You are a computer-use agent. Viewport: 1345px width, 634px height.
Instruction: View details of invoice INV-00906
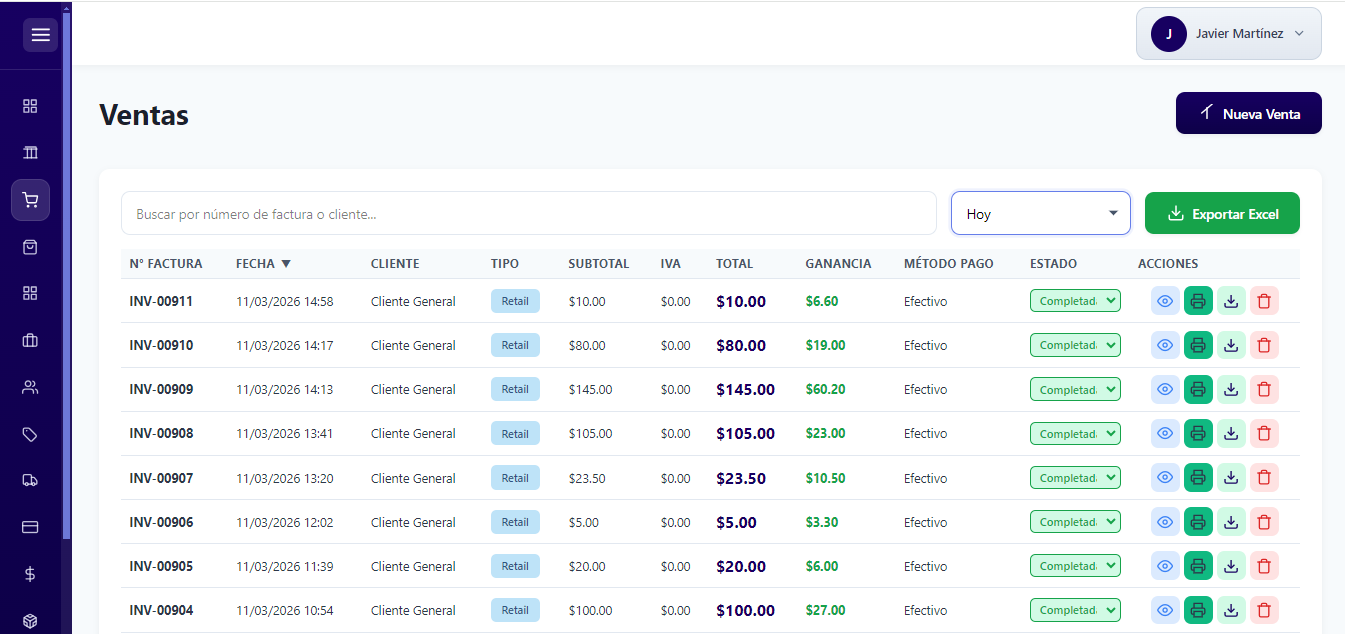point(1165,522)
